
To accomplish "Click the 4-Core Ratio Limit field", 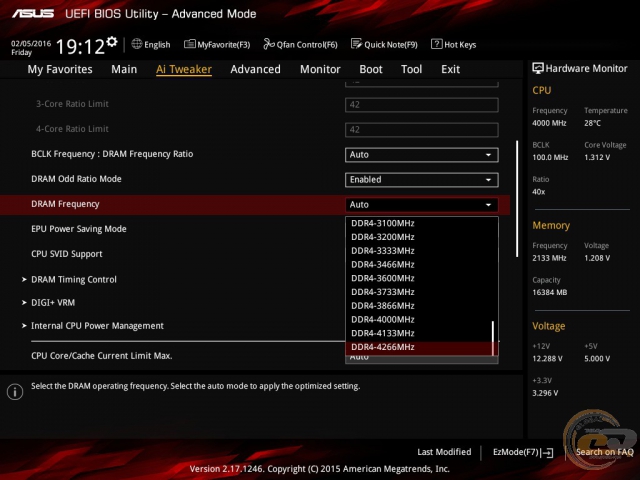I will (x=422, y=130).
